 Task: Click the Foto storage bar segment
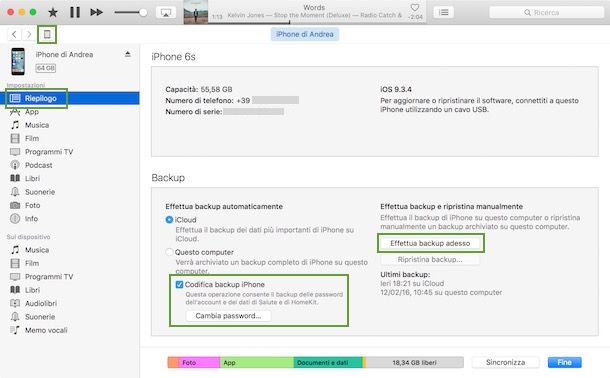pyautogui.click(x=200, y=362)
